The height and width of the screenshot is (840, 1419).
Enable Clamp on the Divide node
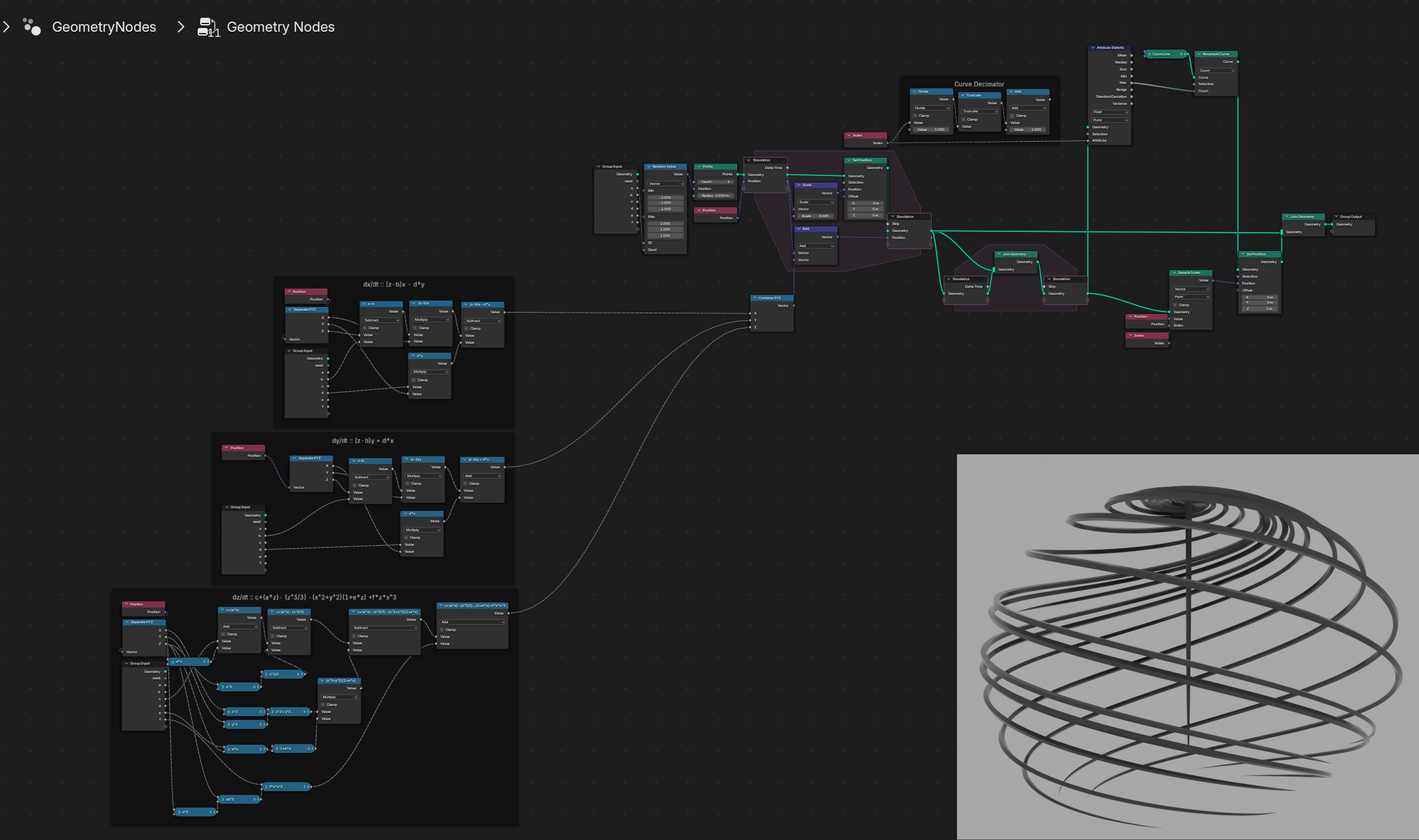916,116
